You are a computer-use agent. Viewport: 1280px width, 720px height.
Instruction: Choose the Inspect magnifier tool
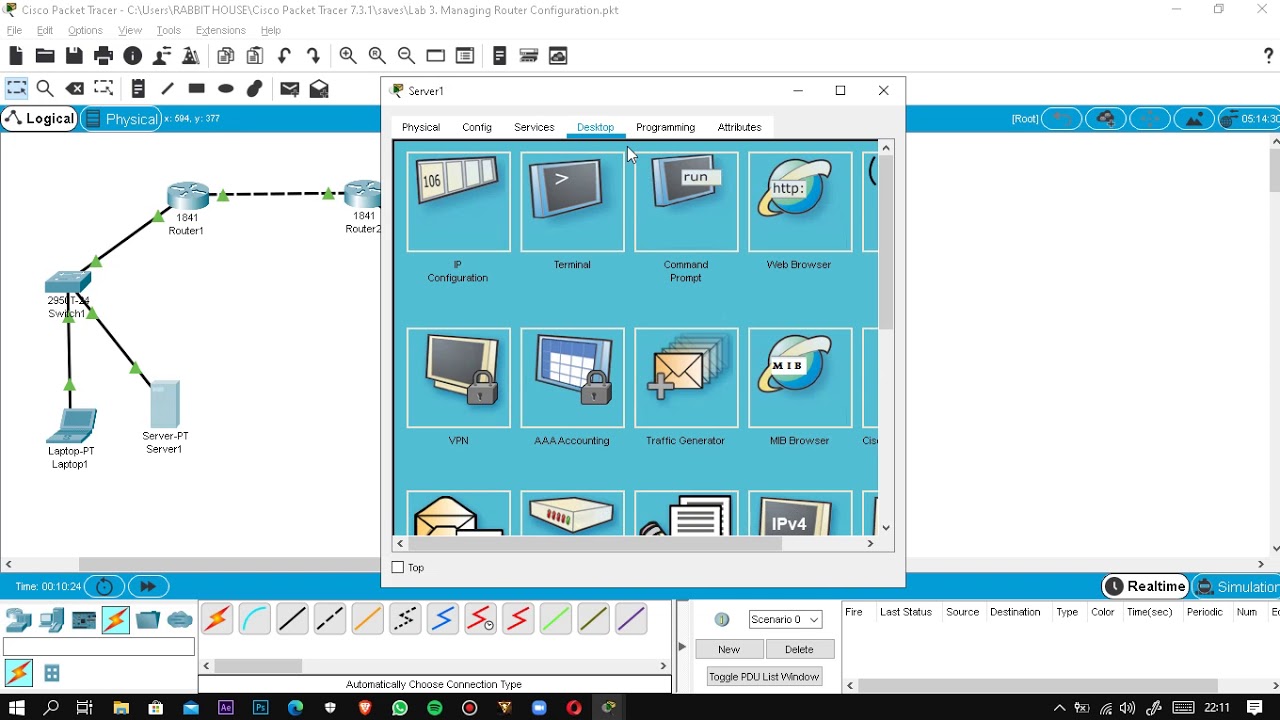tap(45, 89)
